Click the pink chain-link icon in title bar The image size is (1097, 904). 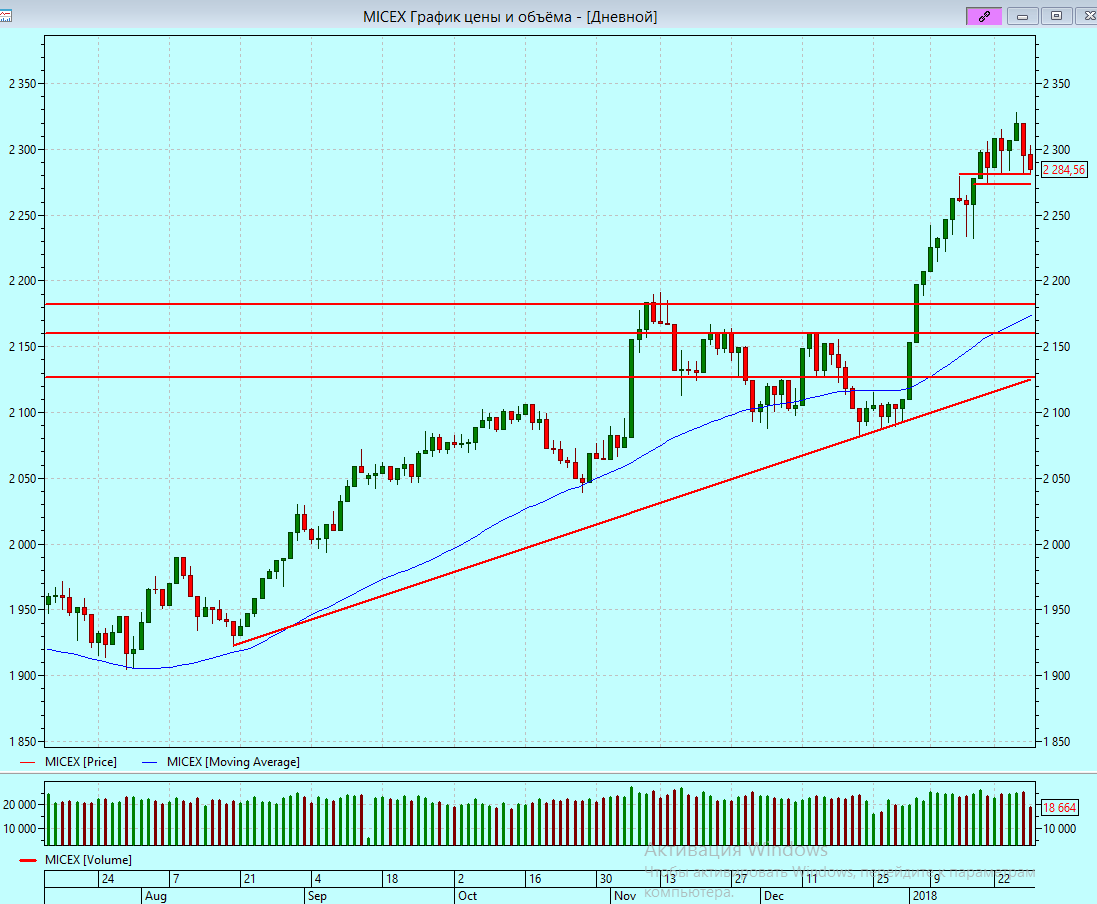point(984,16)
